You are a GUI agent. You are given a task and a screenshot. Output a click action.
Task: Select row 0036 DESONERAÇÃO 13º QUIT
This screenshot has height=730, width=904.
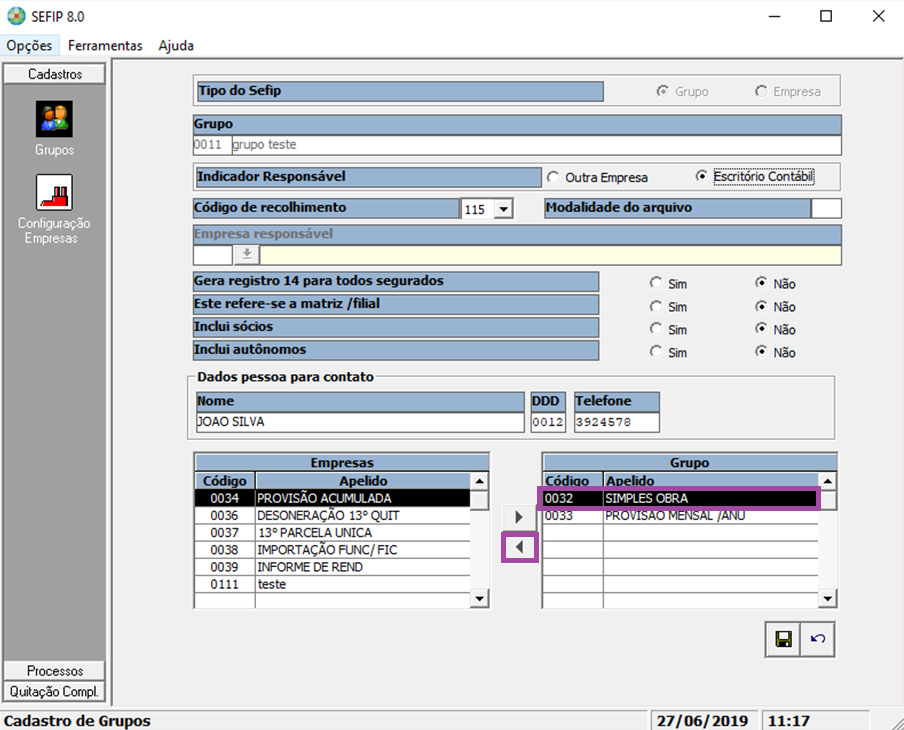tap(332, 515)
